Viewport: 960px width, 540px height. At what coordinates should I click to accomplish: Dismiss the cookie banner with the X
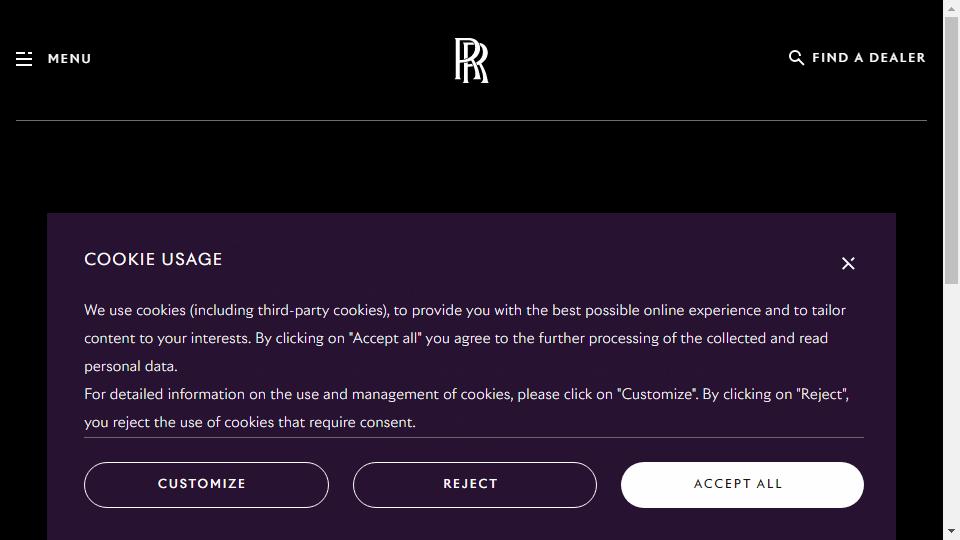(848, 263)
